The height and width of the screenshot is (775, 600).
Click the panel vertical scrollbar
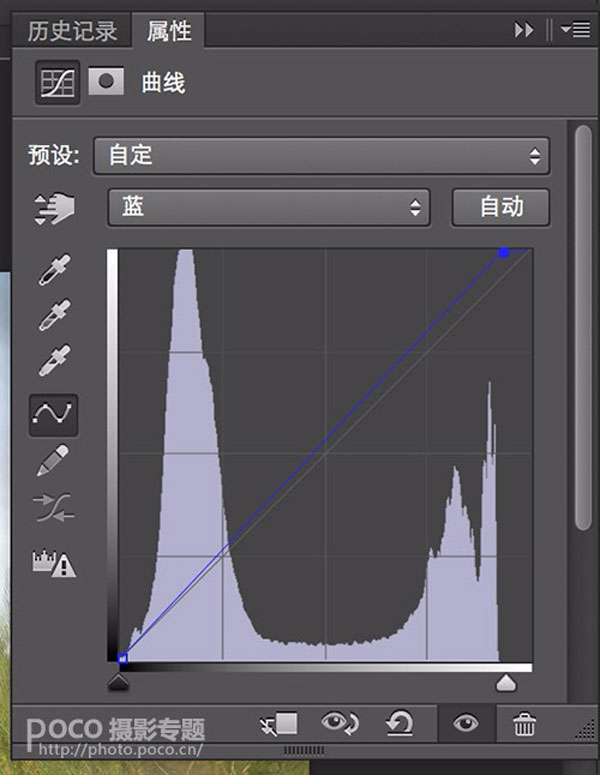[x=583, y=327]
